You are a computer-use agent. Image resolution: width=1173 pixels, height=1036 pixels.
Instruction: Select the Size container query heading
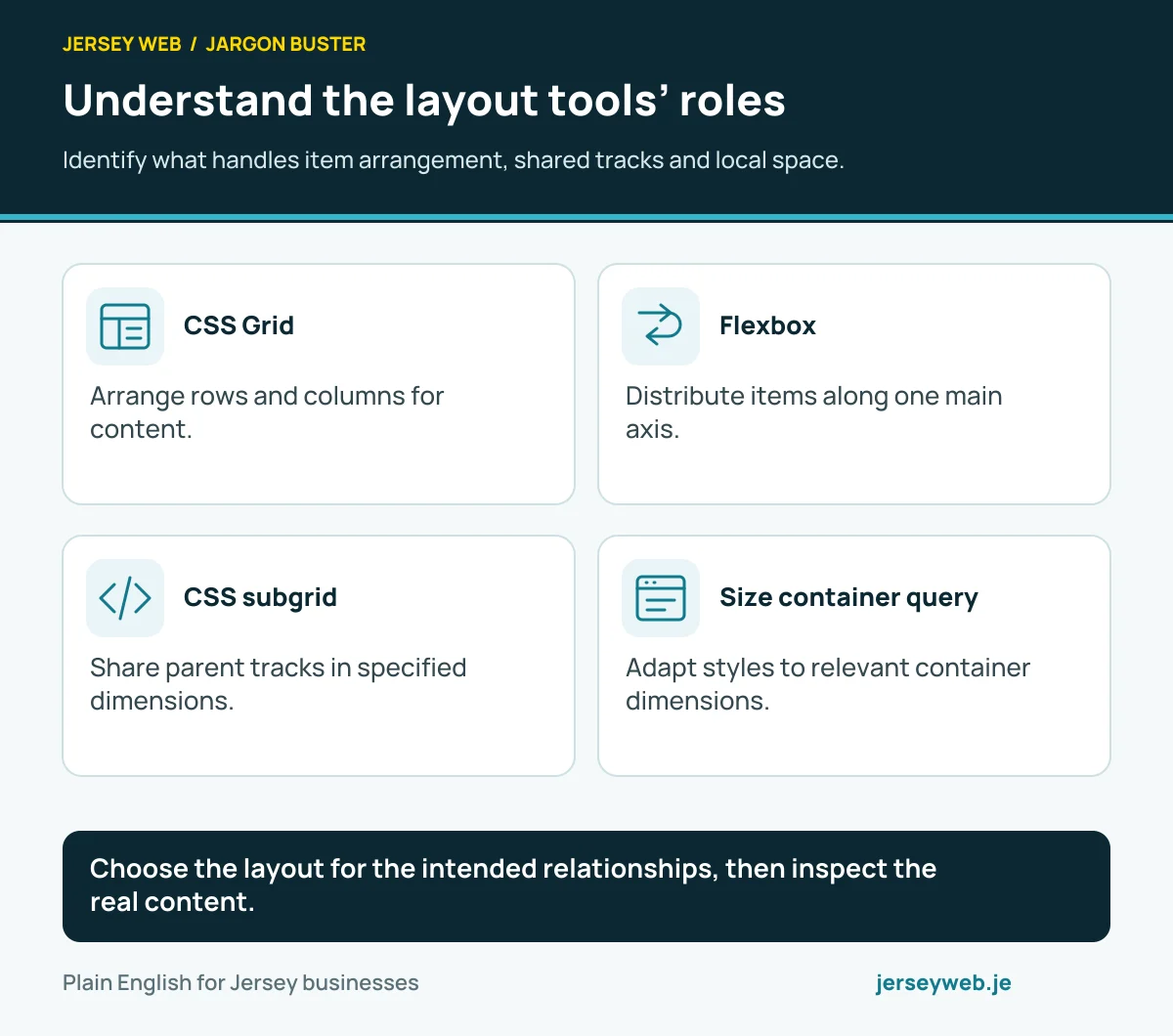coord(848,597)
